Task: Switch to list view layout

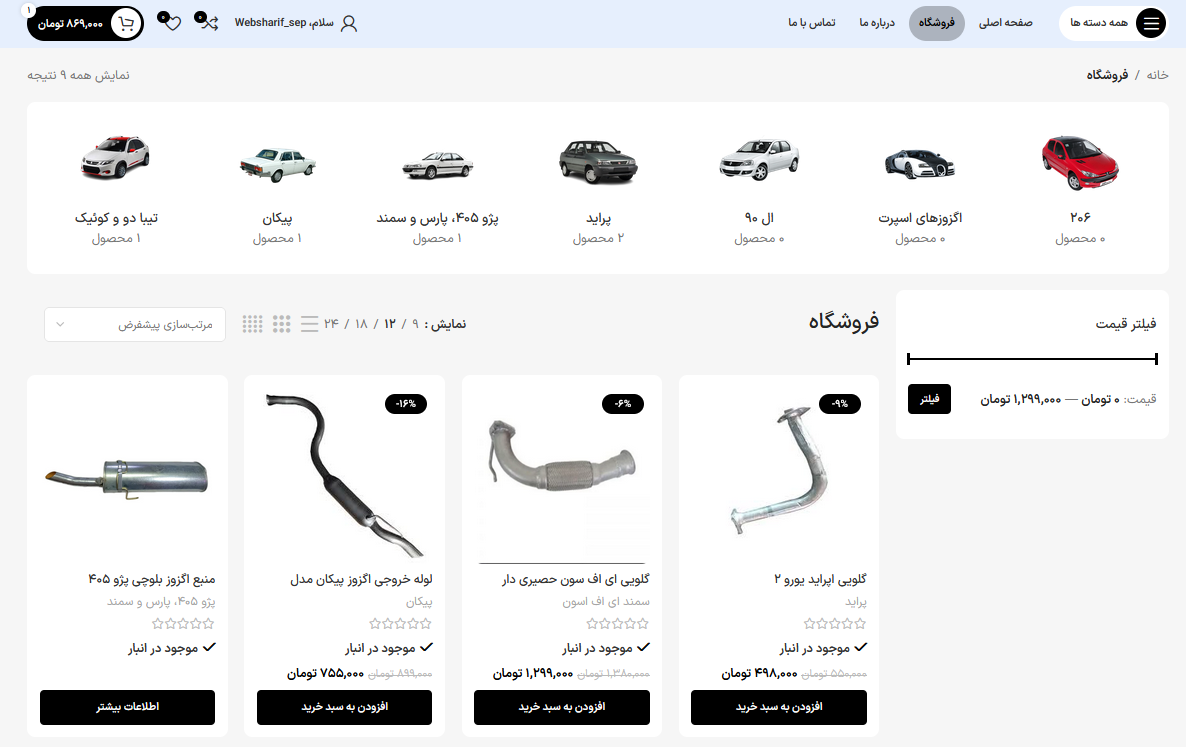Action: tap(309, 324)
